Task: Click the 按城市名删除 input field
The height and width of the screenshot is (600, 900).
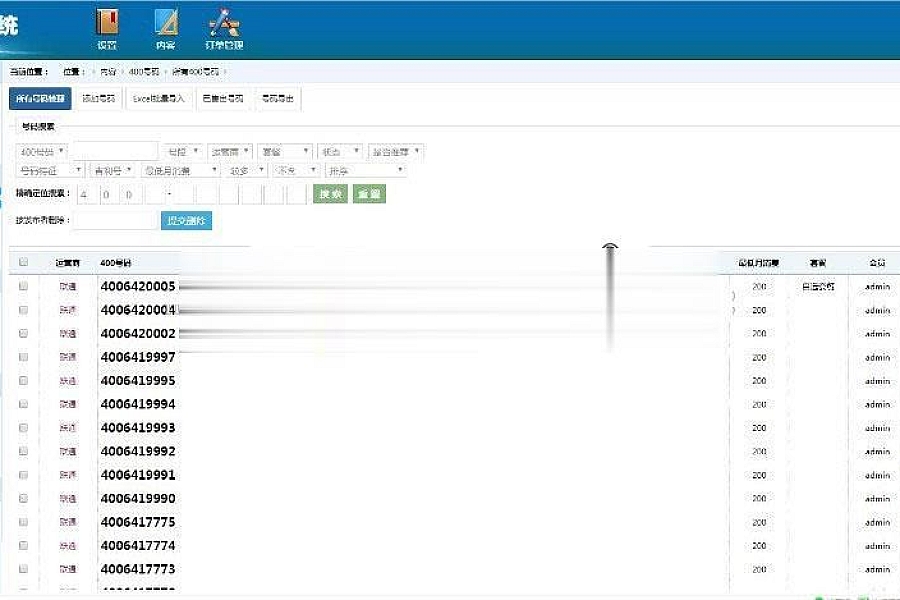Action: coord(115,221)
